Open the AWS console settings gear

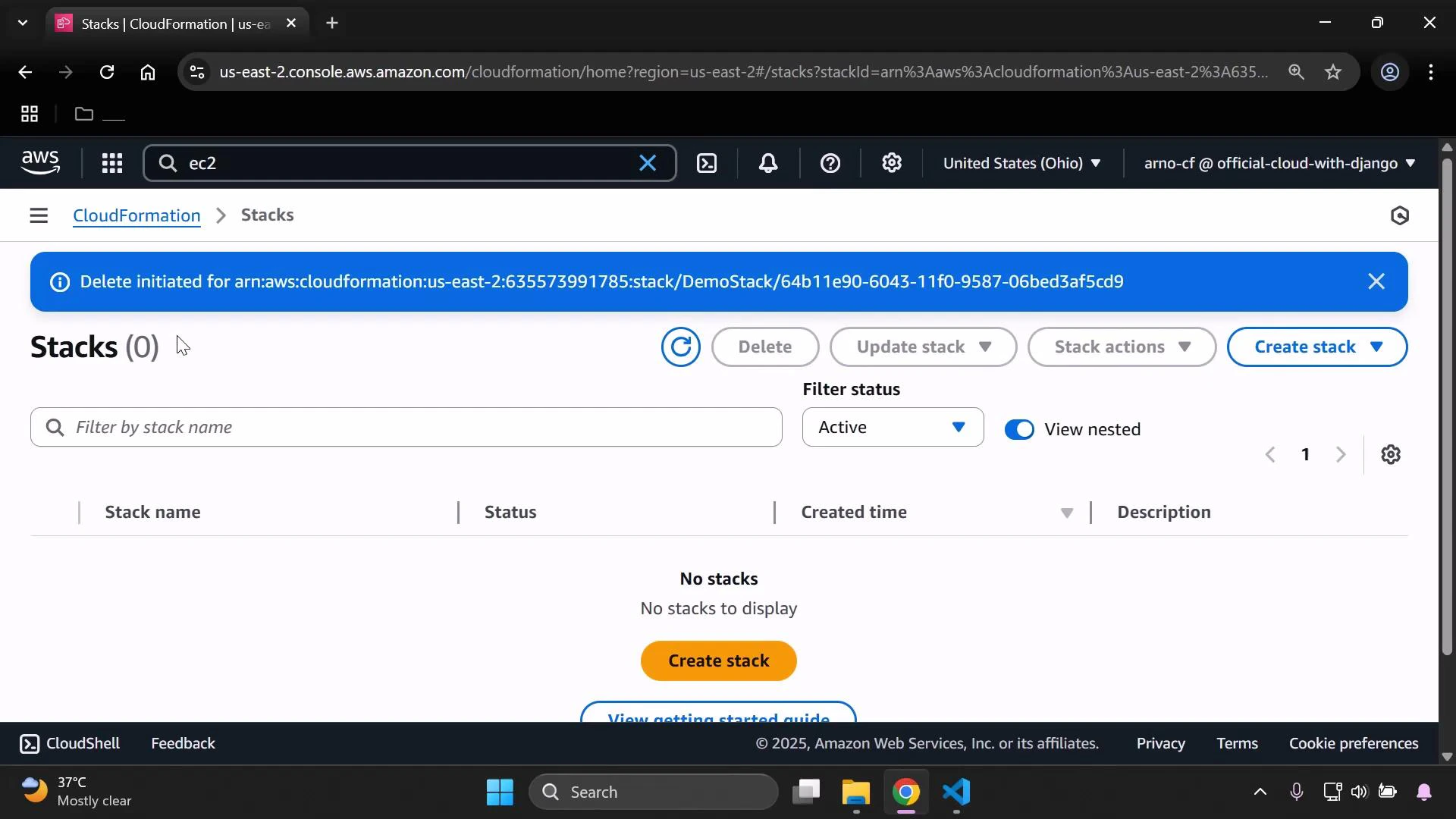point(892,163)
